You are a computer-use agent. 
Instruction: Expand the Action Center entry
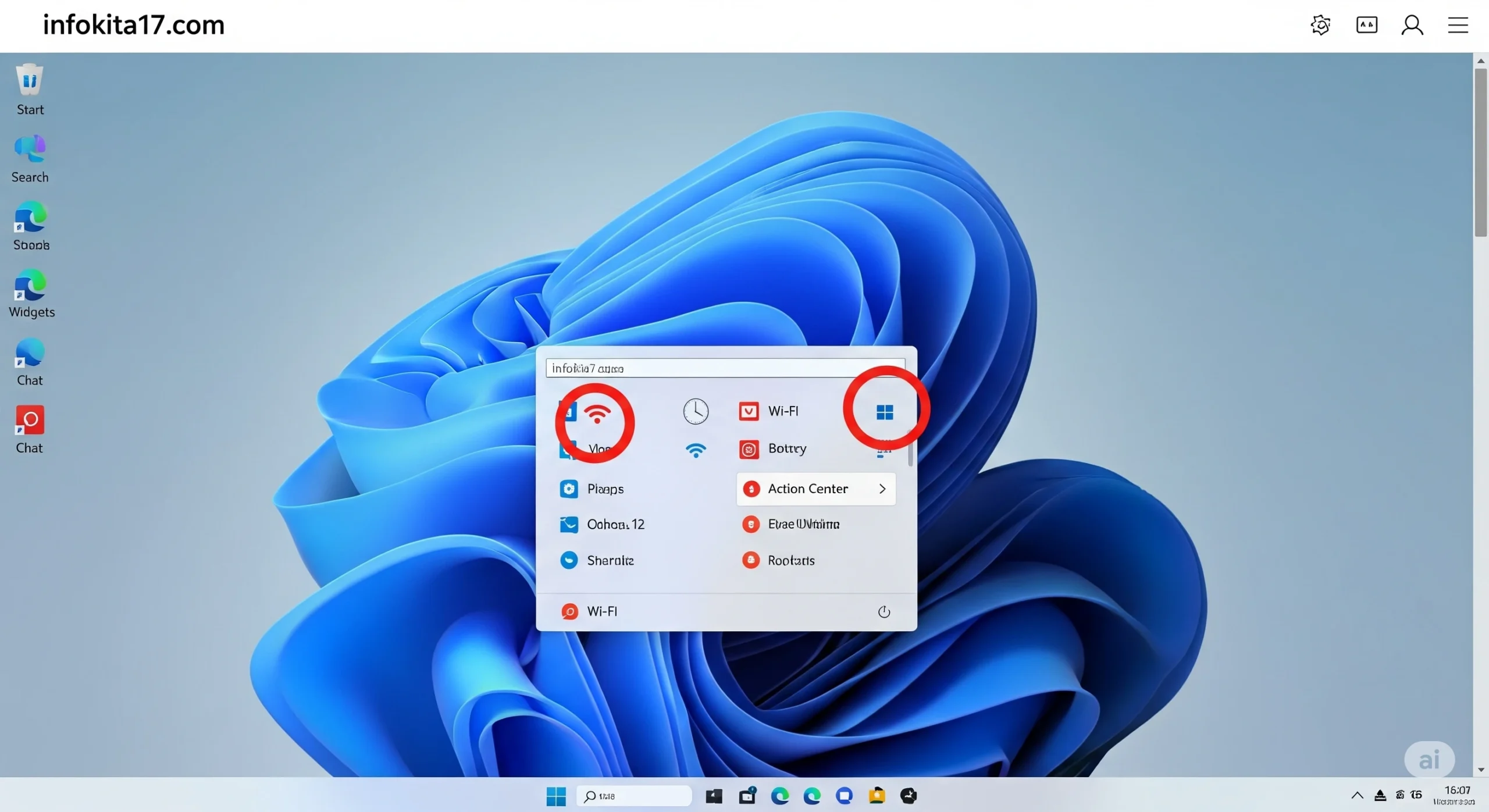[882, 489]
